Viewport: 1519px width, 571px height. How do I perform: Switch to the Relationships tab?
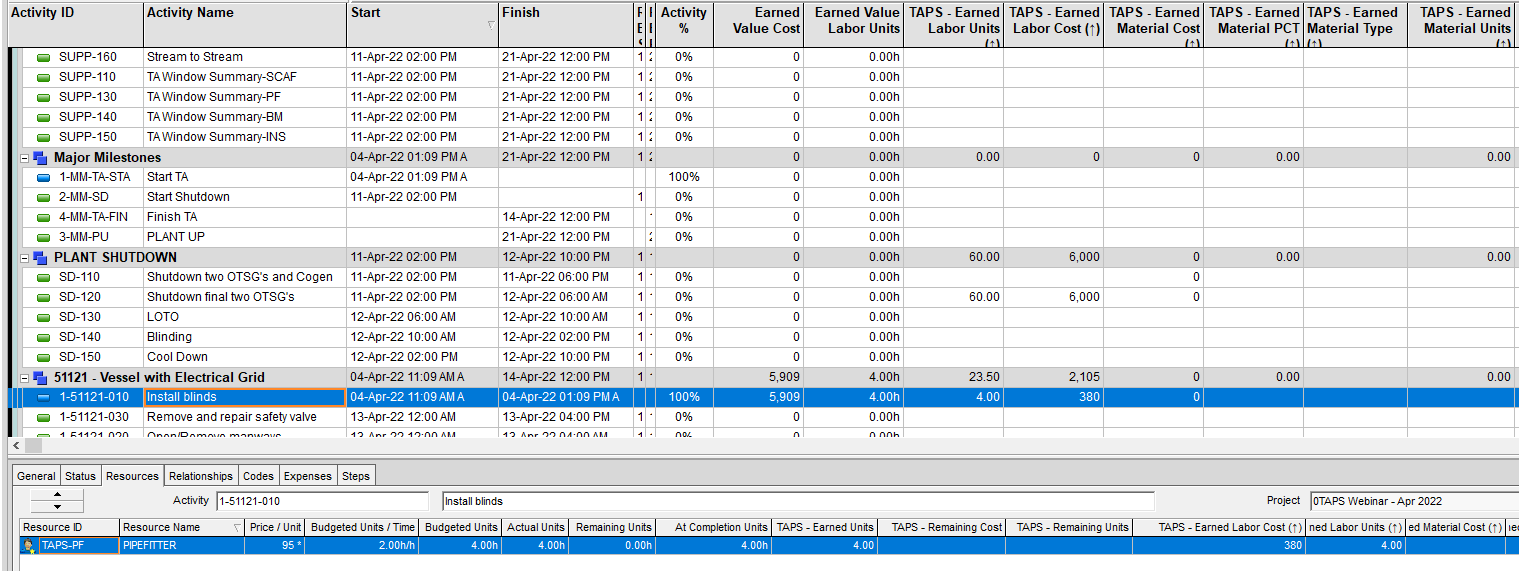pos(200,476)
